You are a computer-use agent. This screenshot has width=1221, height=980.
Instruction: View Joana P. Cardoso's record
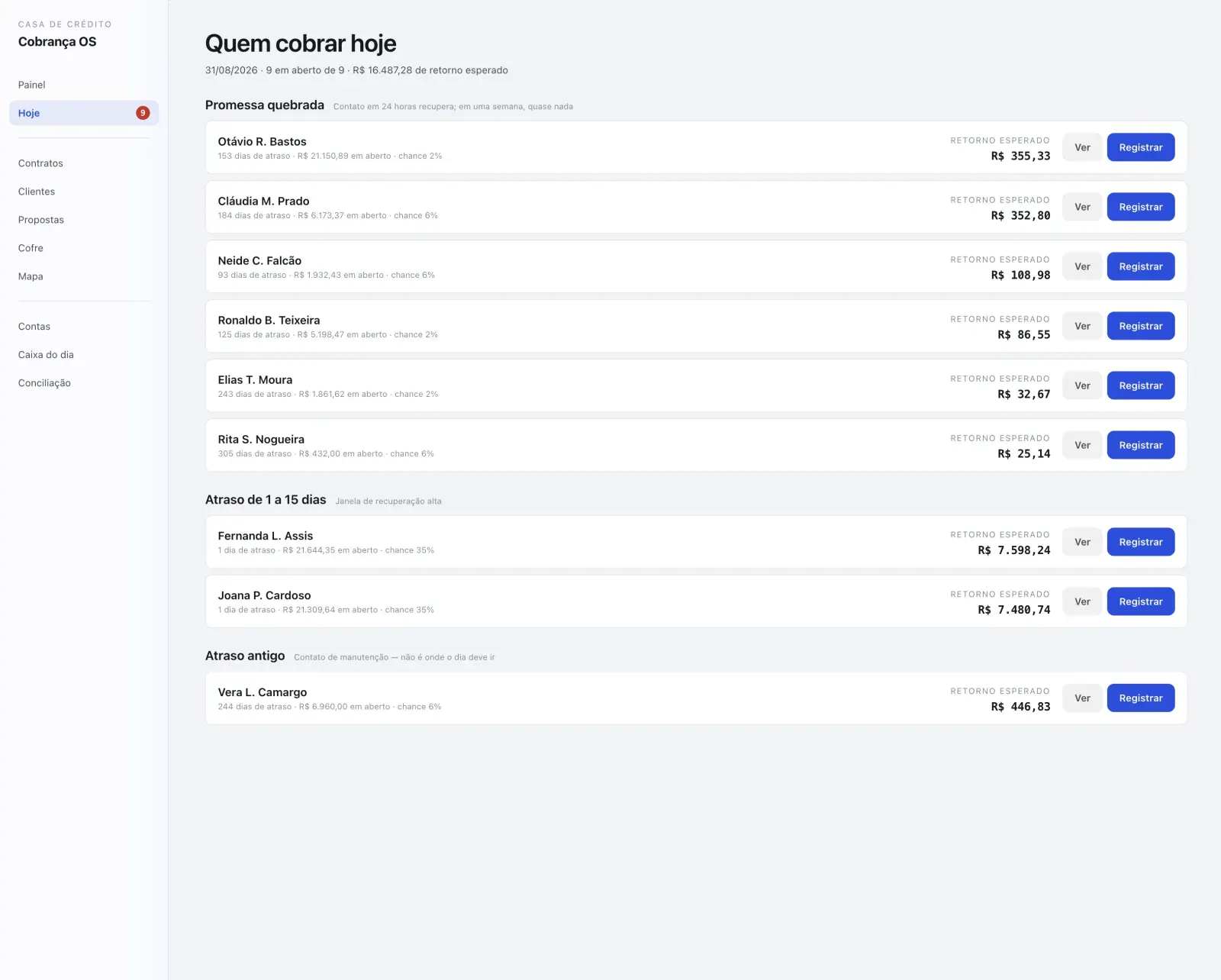[x=1082, y=601]
